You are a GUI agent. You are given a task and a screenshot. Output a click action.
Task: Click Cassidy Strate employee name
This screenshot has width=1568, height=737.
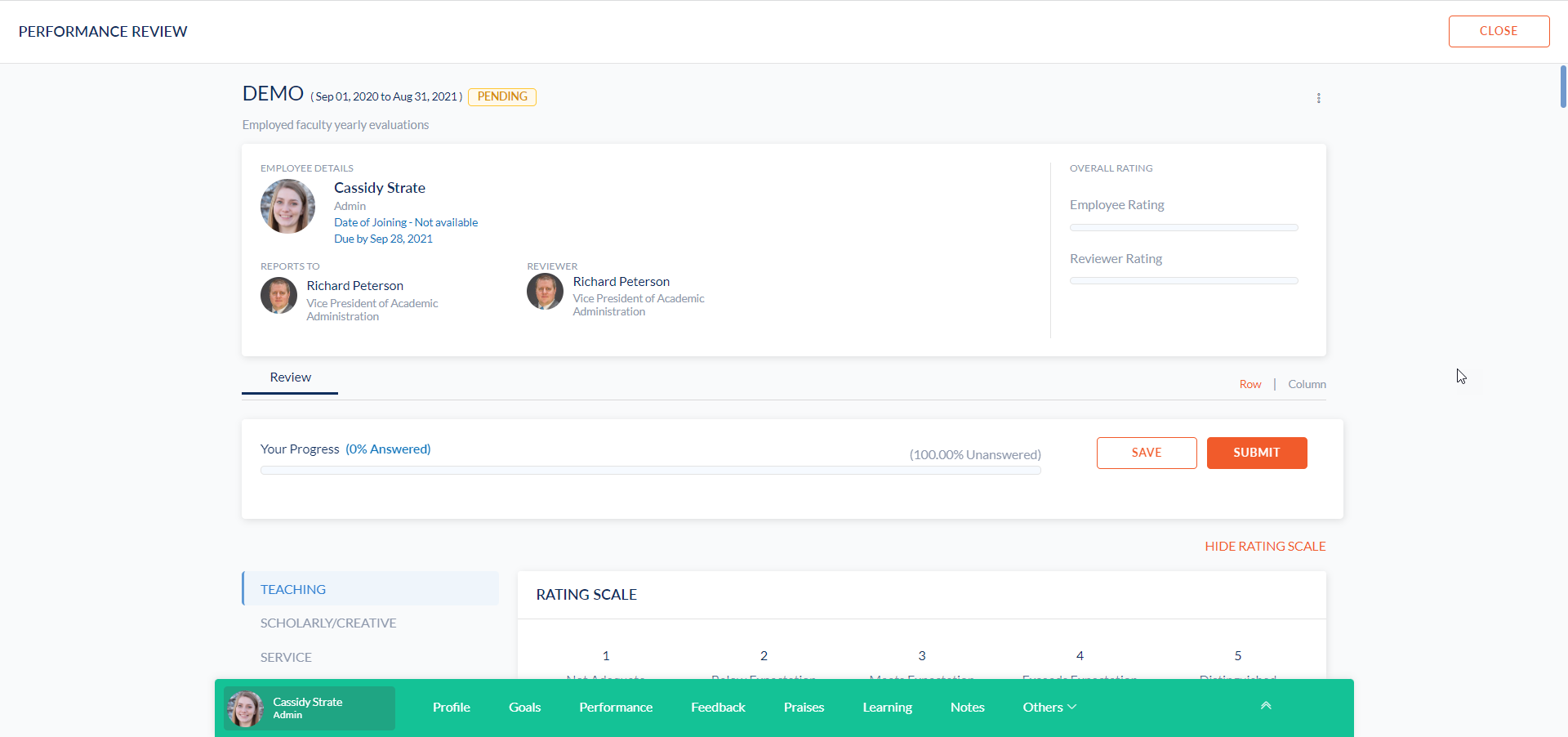tap(380, 188)
